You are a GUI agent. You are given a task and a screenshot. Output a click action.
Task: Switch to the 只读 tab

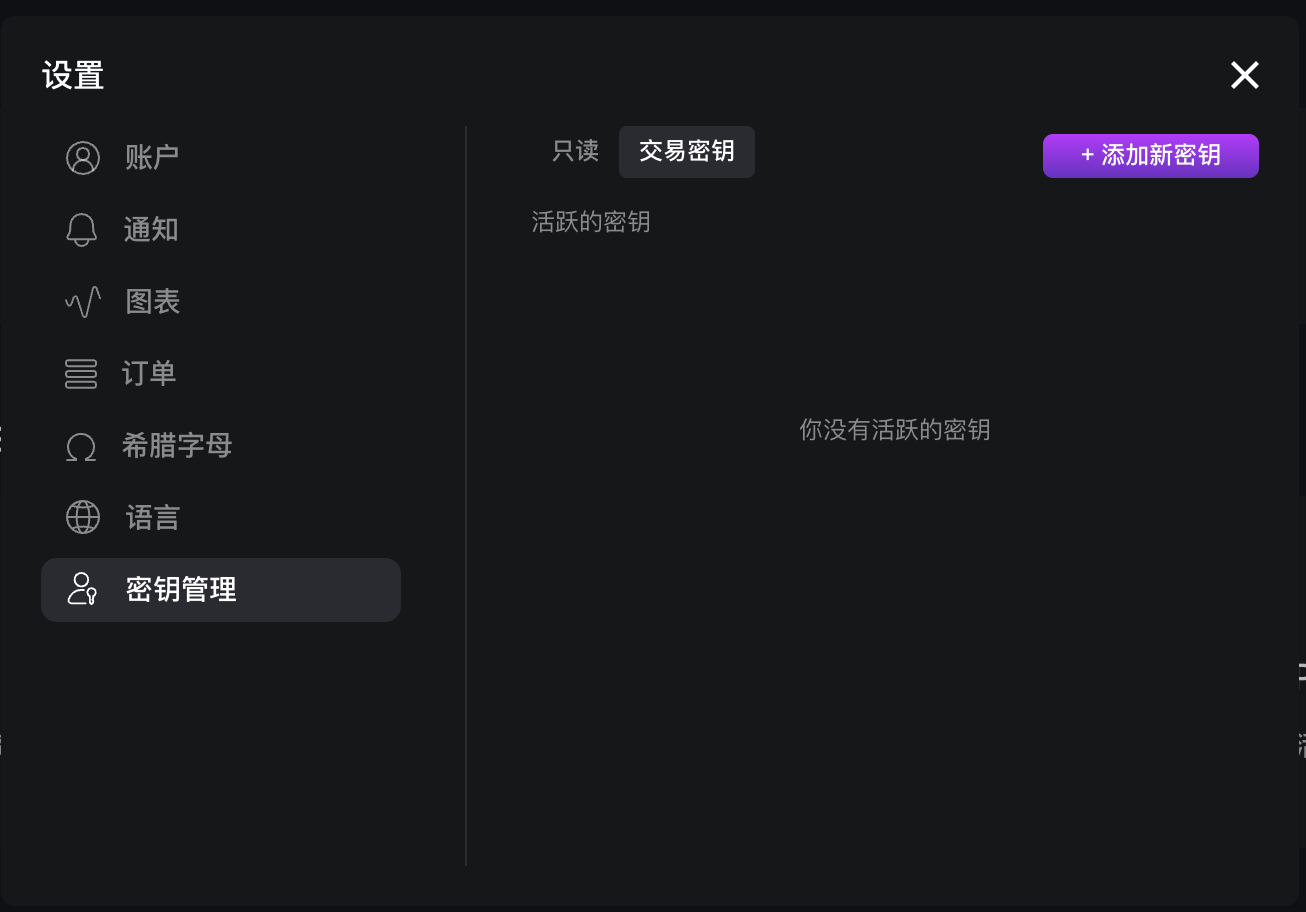pyautogui.click(x=576, y=151)
